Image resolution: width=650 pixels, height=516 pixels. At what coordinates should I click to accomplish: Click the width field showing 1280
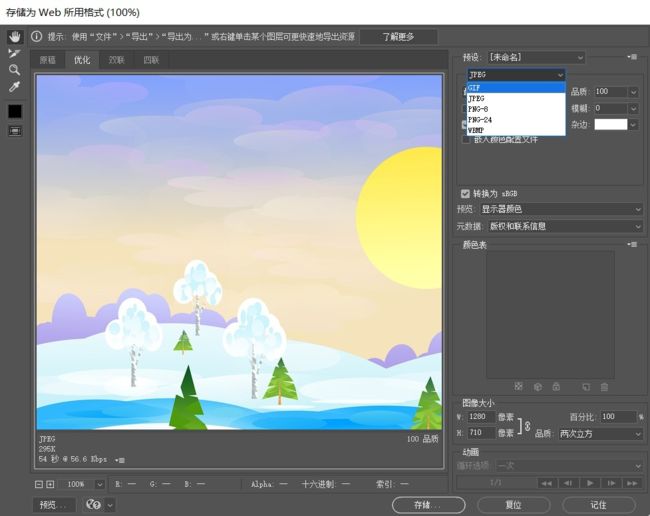pyautogui.click(x=481, y=417)
